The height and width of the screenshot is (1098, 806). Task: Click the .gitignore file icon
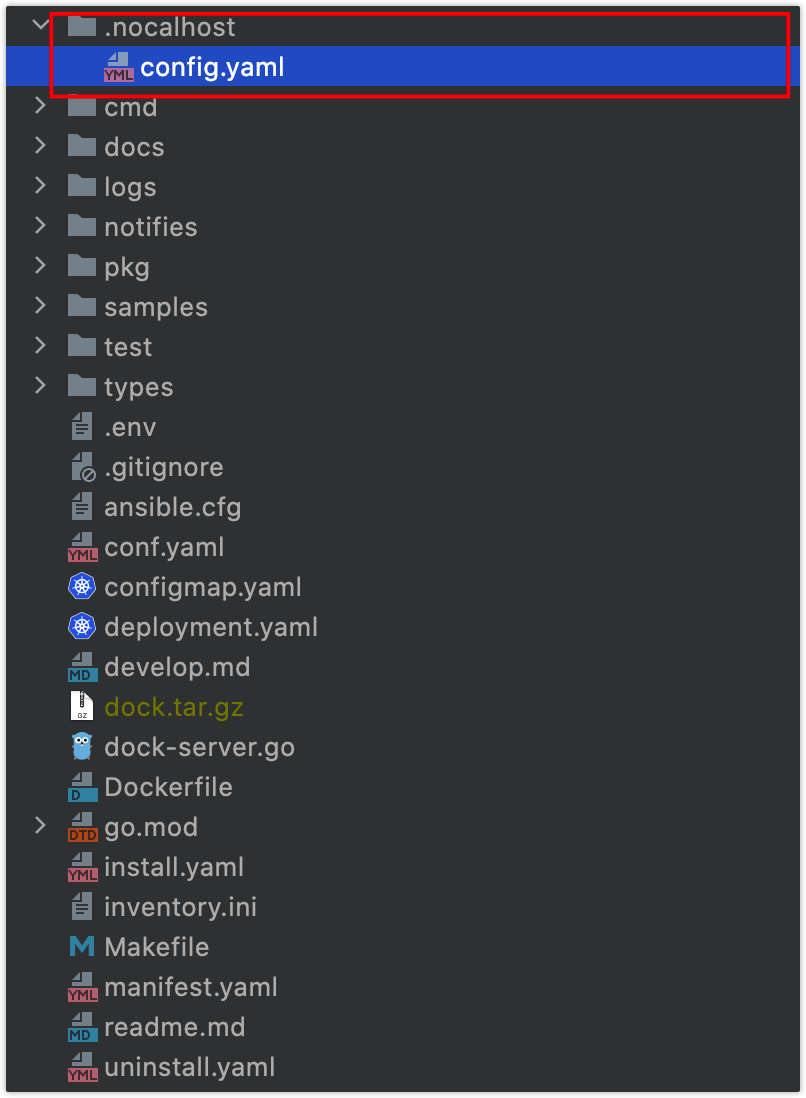(82, 467)
